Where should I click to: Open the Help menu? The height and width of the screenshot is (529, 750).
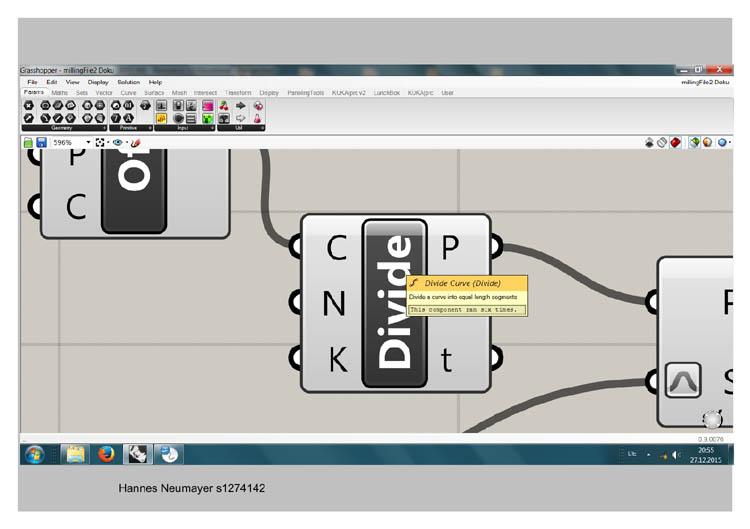coord(155,82)
